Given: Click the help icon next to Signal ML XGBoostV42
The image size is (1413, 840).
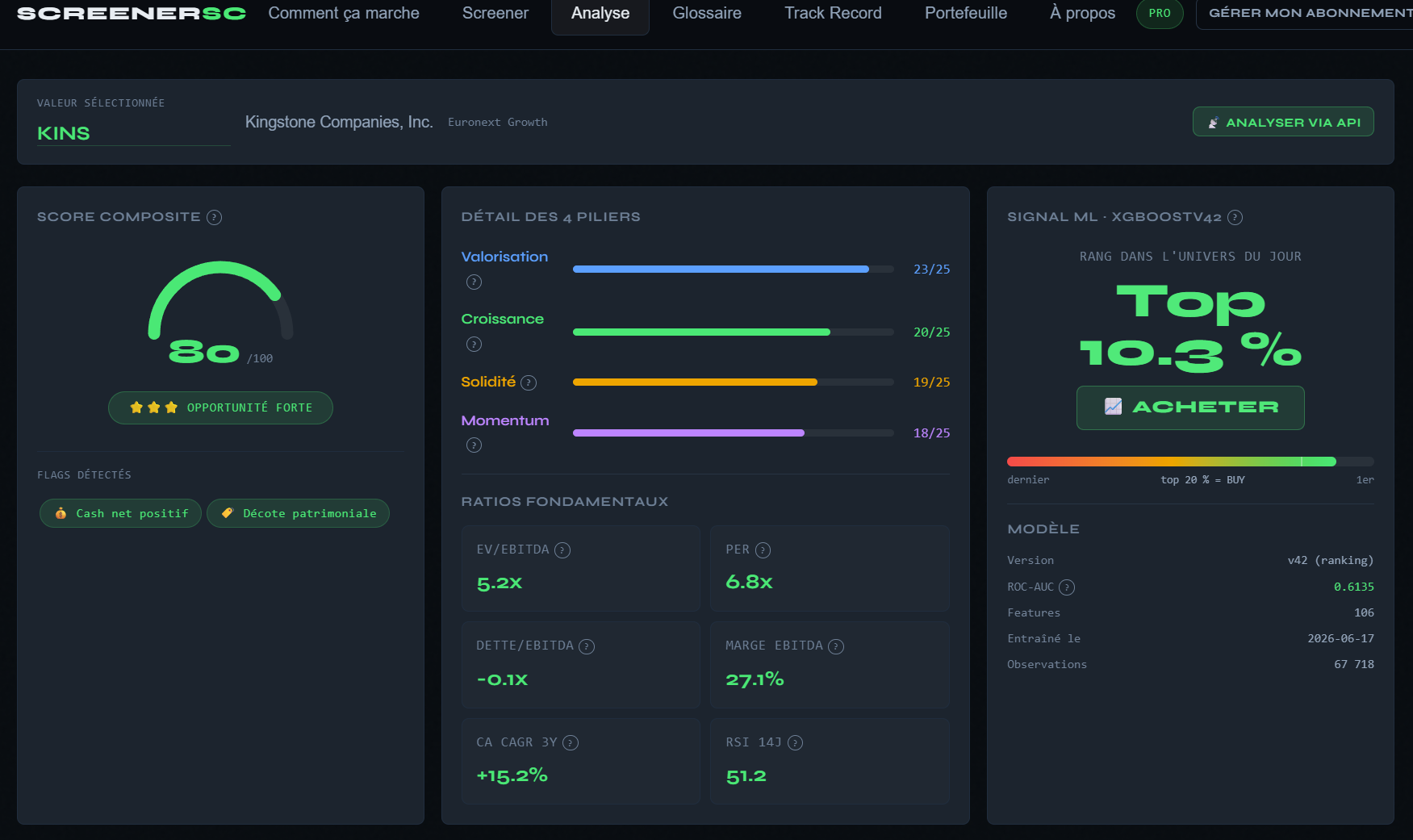Looking at the screenshot, I should point(1235,217).
